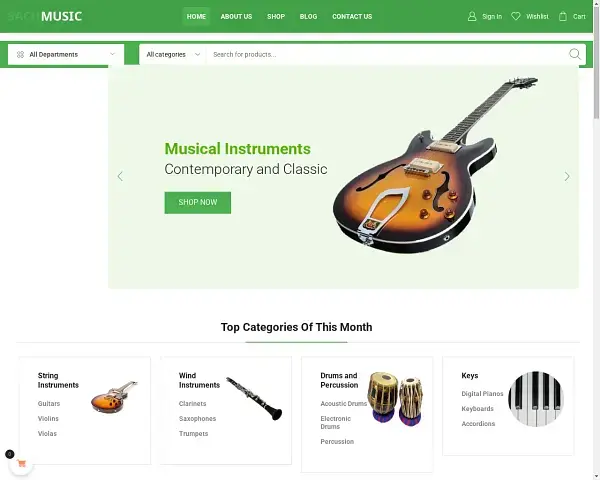Click the Shop Now button
600x480 pixels.
198,202
